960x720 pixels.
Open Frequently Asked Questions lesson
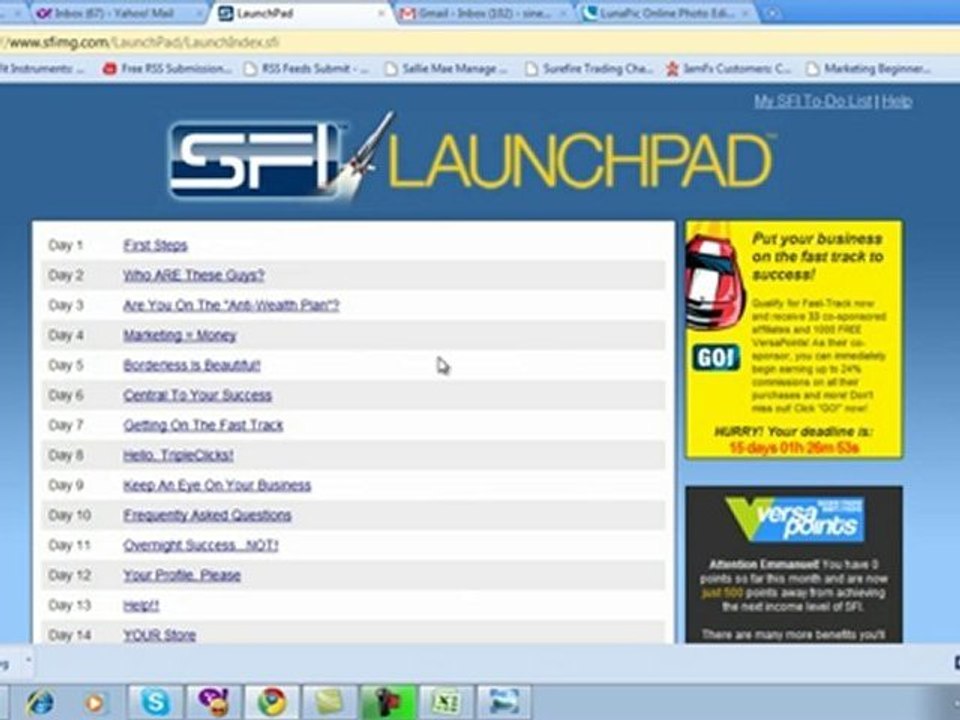click(207, 516)
